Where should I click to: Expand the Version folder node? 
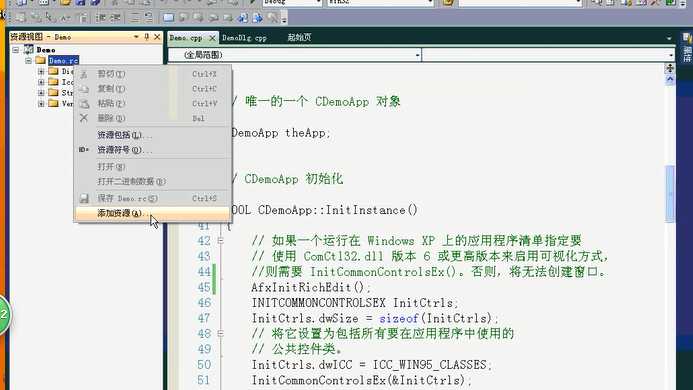(x=41, y=103)
